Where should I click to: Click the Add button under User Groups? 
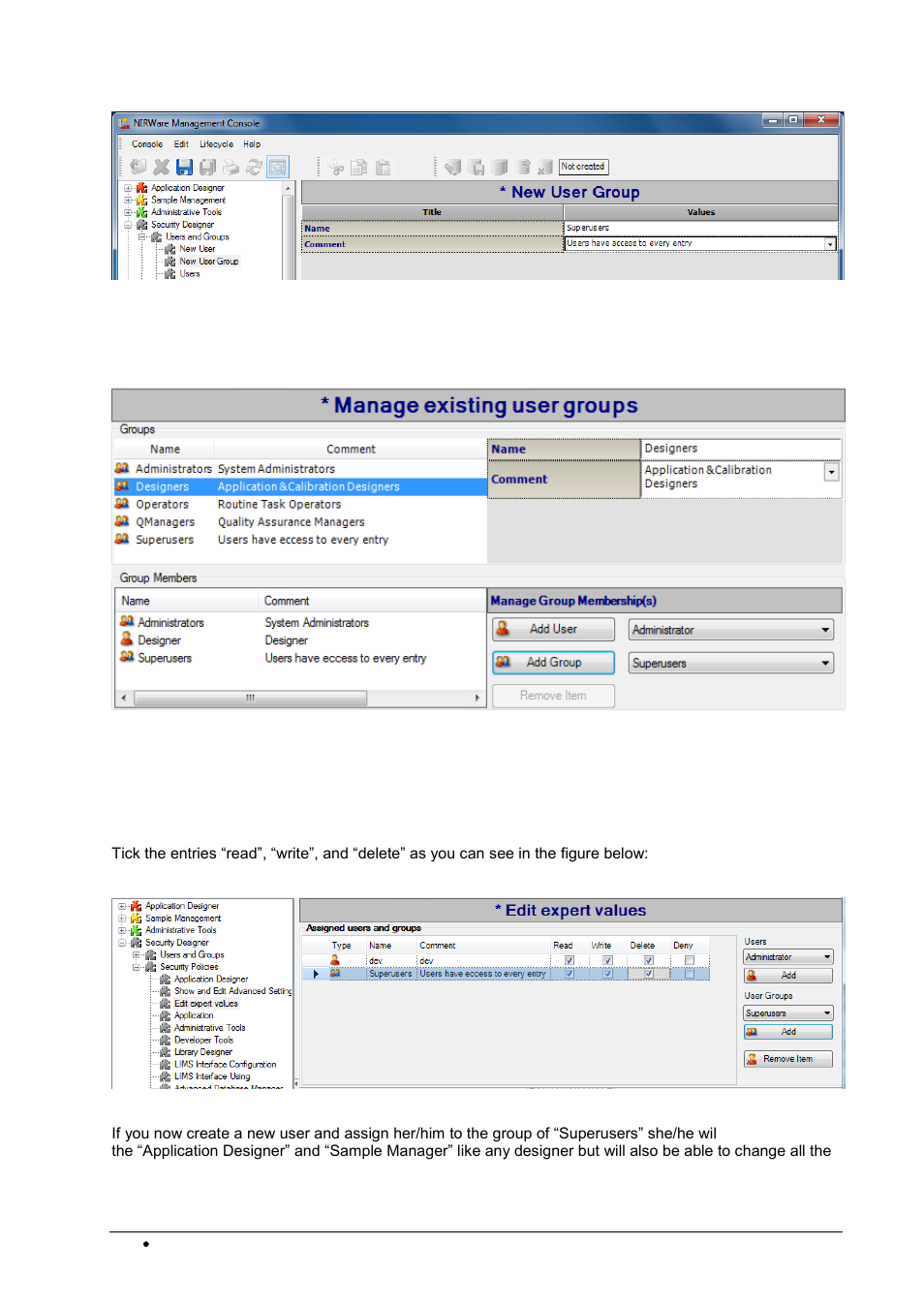coord(788,1032)
